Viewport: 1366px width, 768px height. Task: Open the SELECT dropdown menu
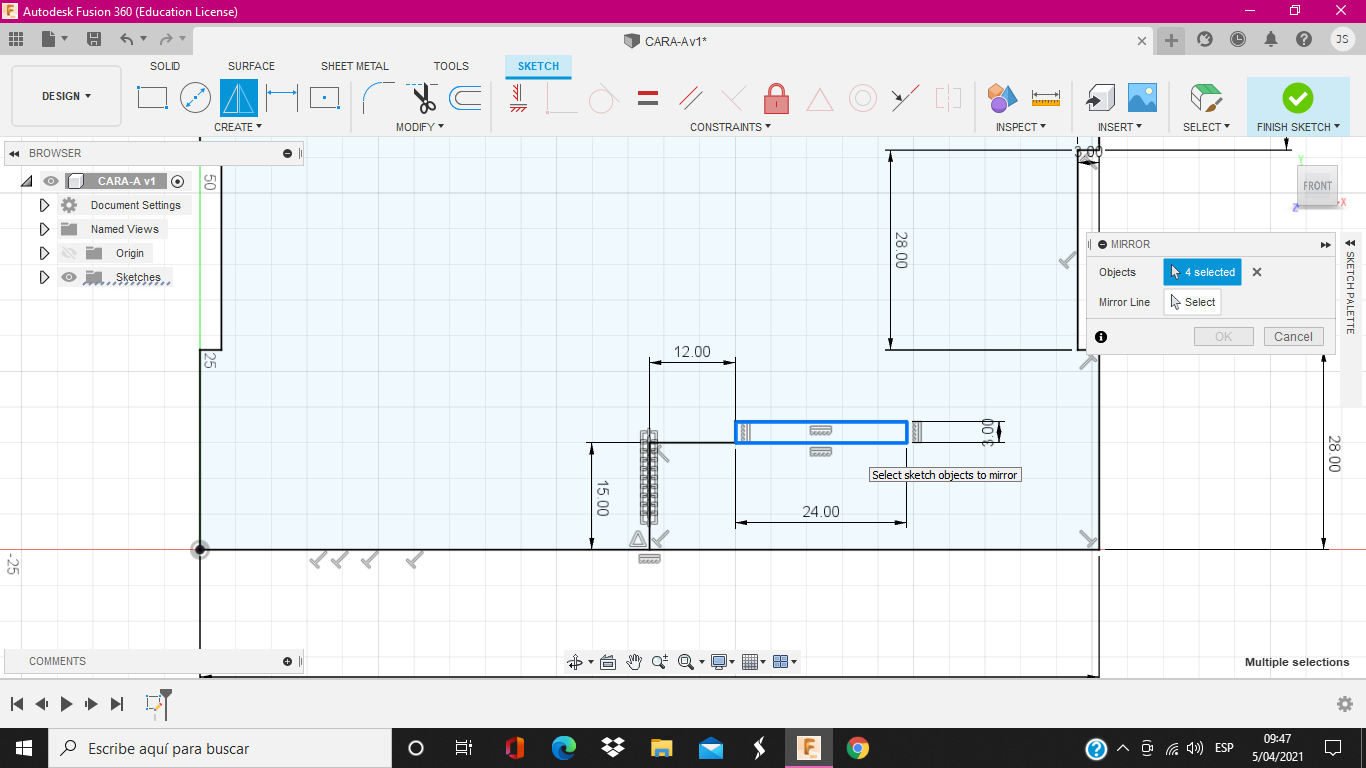(x=1207, y=127)
